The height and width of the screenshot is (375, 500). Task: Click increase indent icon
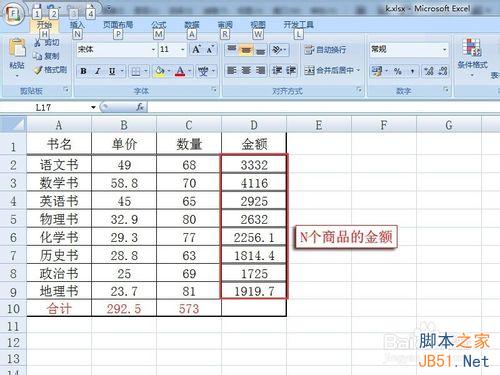tap(290, 70)
